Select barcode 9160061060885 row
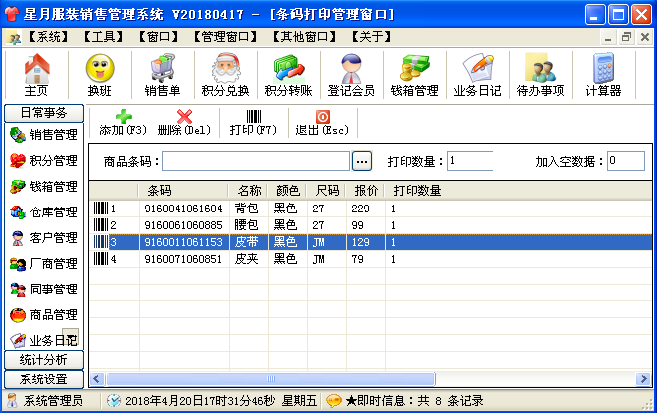The height and width of the screenshot is (413, 657). click(371, 225)
